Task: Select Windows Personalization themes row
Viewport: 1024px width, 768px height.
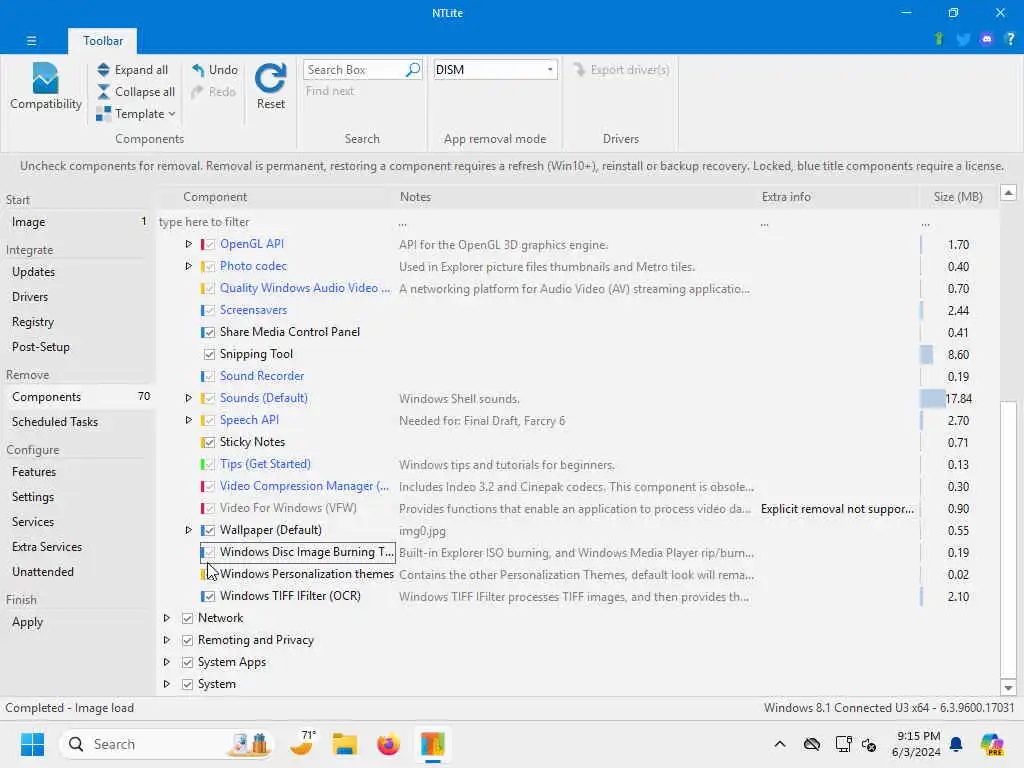Action: [579, 574]
